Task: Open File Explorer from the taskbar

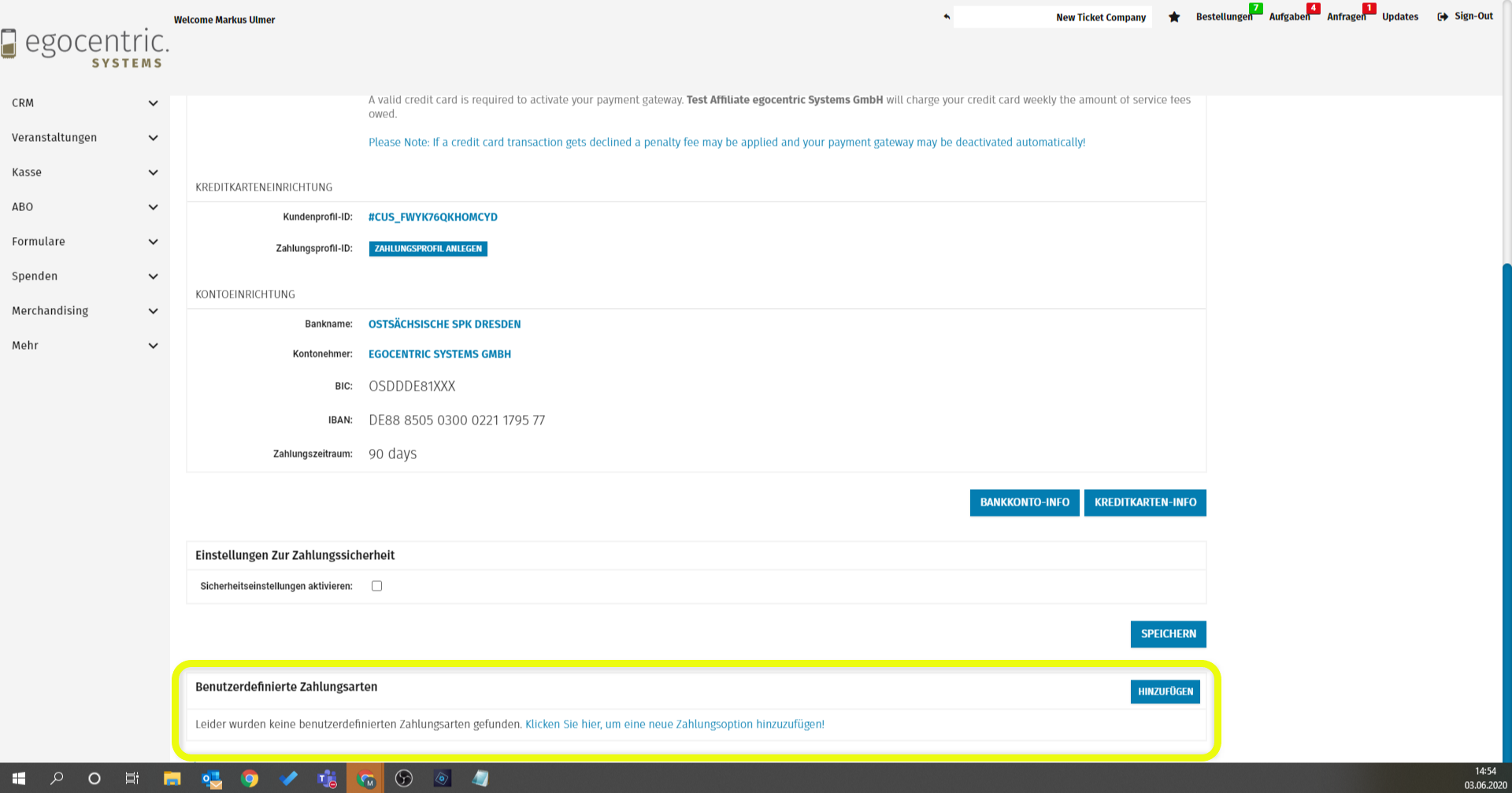Action: click(172, 779)
